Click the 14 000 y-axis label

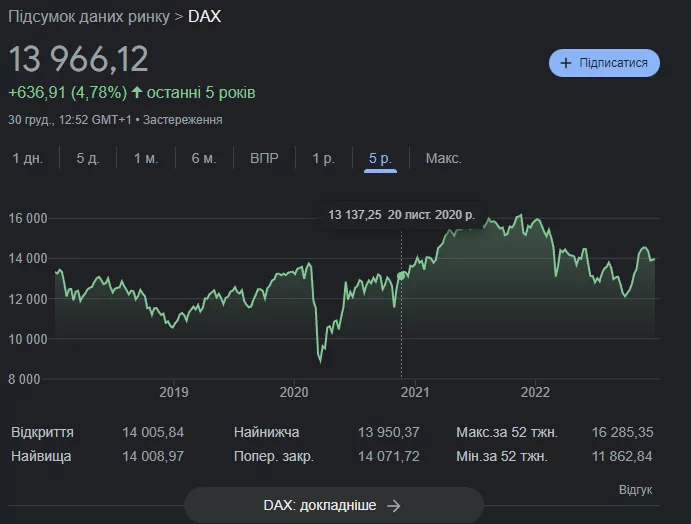coord(28,259)
